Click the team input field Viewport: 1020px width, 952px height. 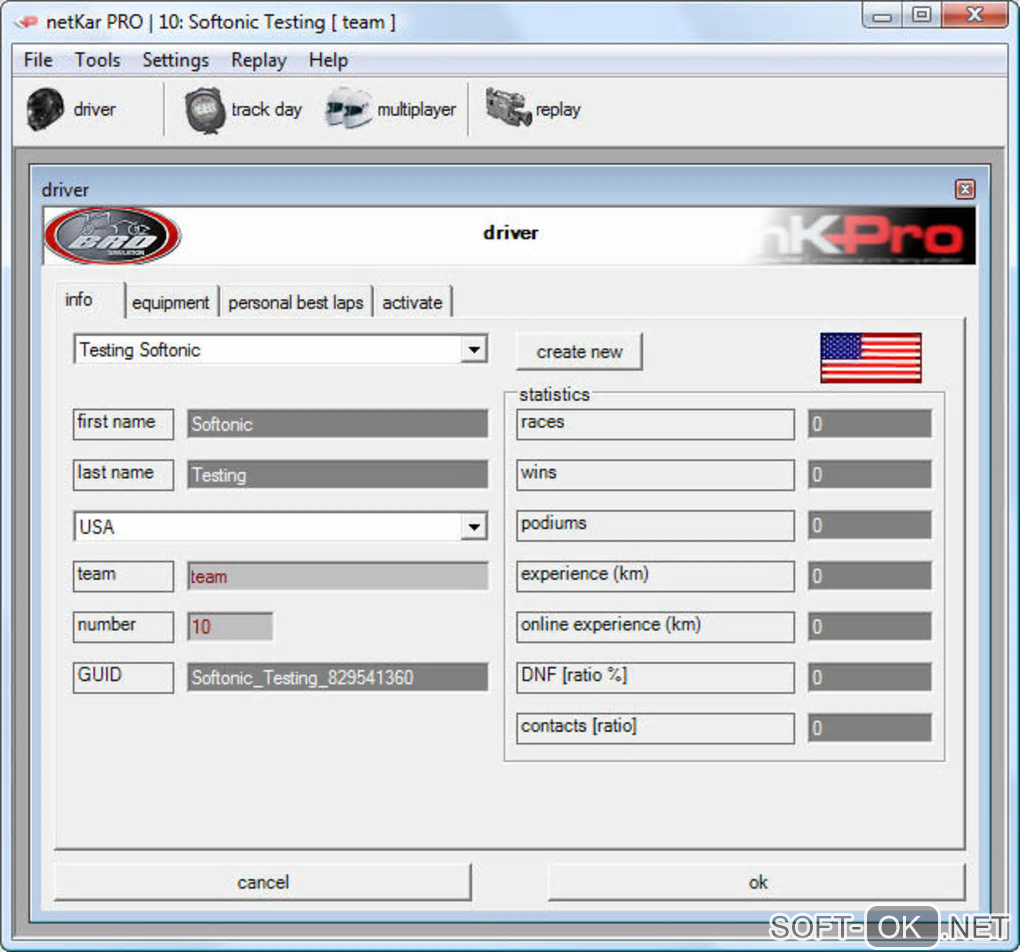tap(337, 576)
